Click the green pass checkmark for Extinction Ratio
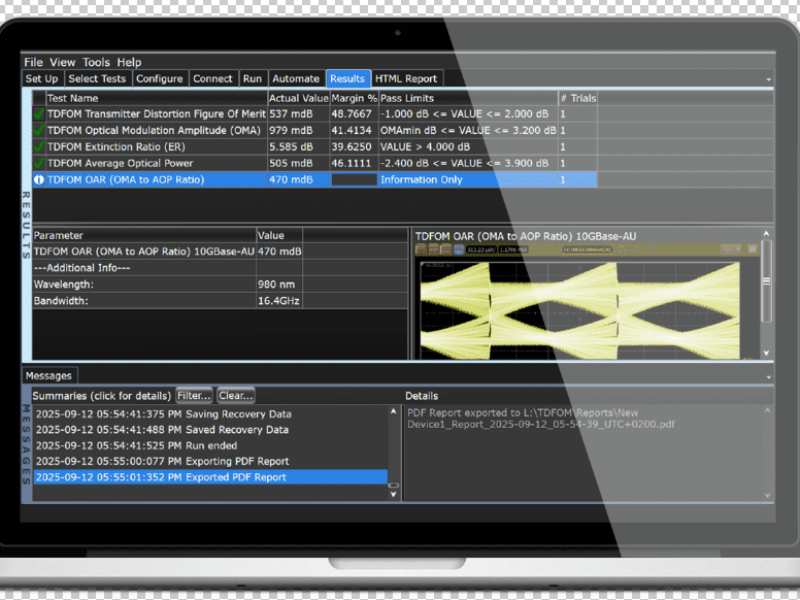 tap(39, 147)
